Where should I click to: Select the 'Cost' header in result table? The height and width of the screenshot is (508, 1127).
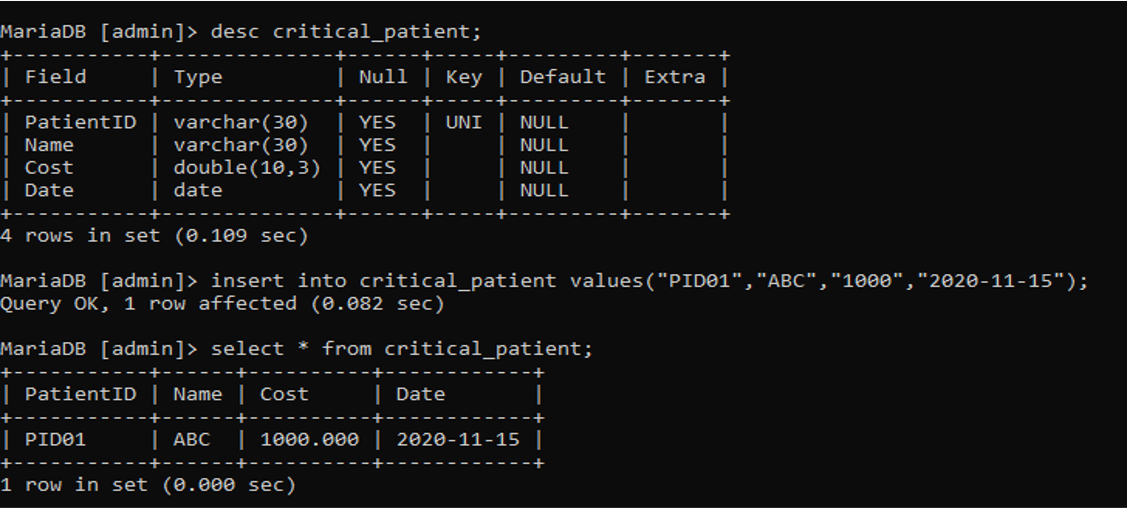(x=284, y=394)
